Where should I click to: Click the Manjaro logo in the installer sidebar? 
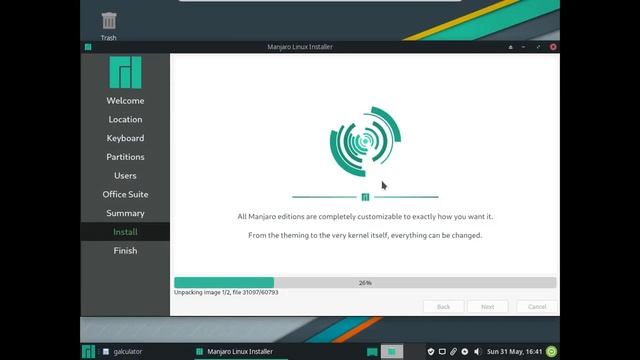[125, 72]
